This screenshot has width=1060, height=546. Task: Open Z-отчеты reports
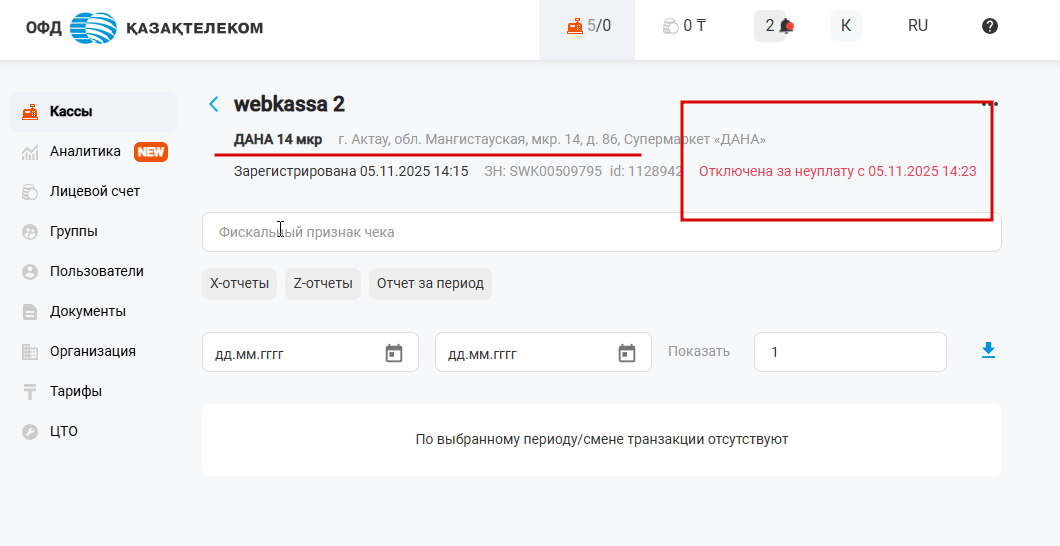pos(323,283)
